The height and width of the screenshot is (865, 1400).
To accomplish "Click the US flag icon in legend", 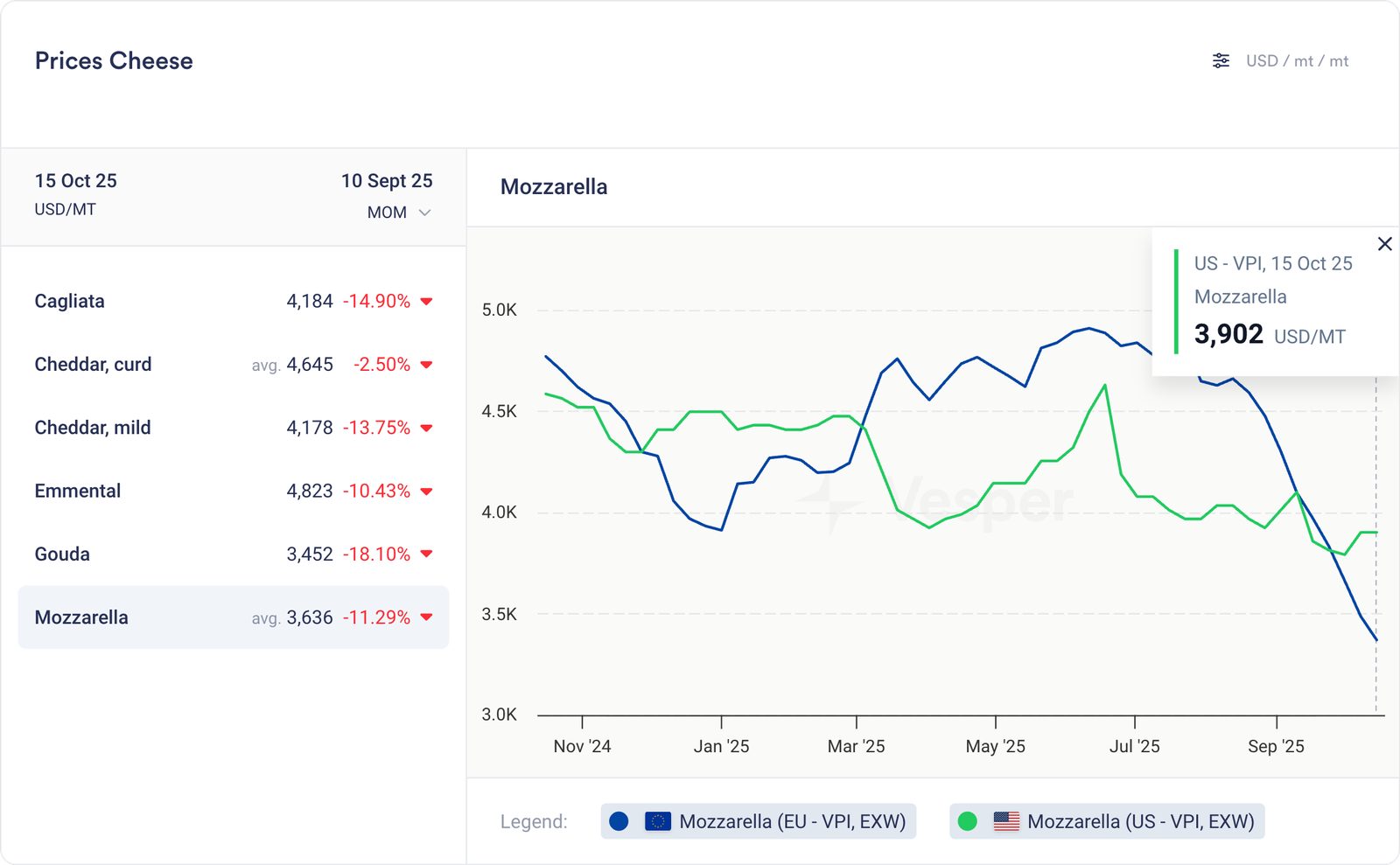I will pyautogui.click(x=1006, y=821).
